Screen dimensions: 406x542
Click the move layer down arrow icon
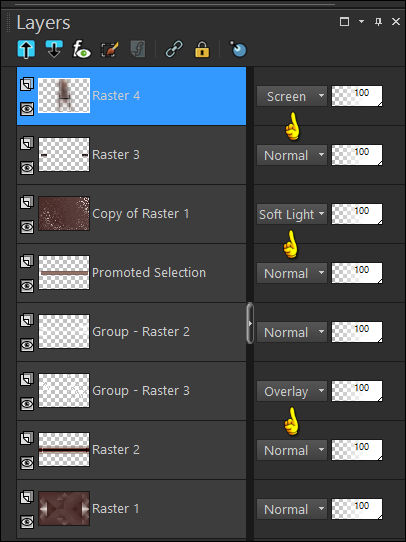54,49
